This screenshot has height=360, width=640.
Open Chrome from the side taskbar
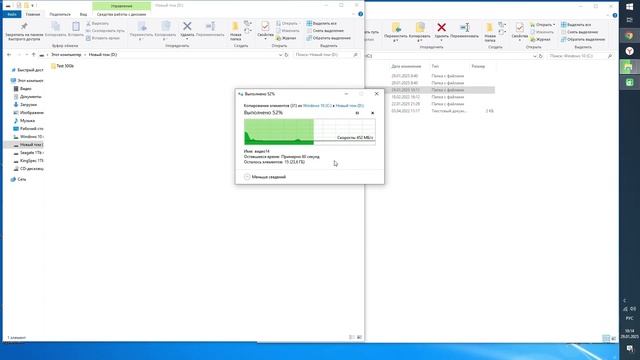point(629,36)
